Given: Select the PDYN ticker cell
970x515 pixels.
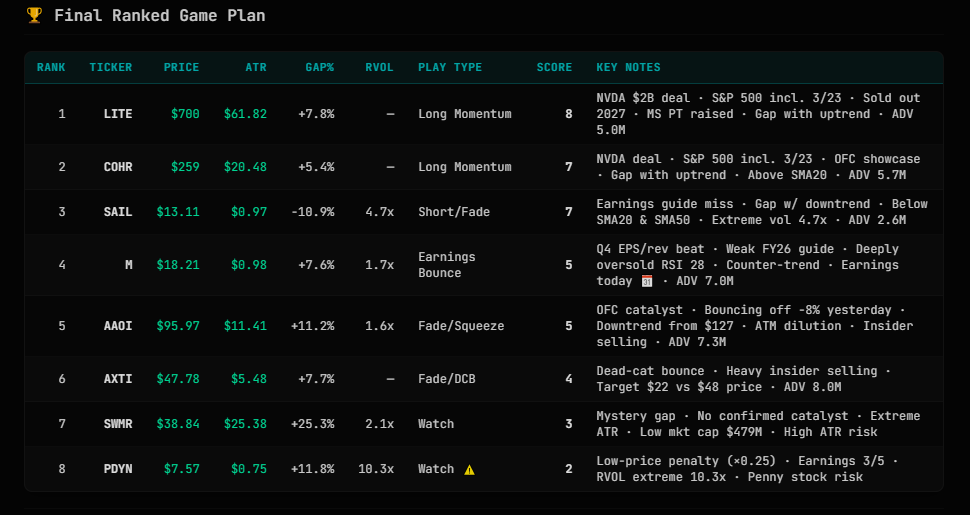Looking at the screenshot, I should coord(118,469).
